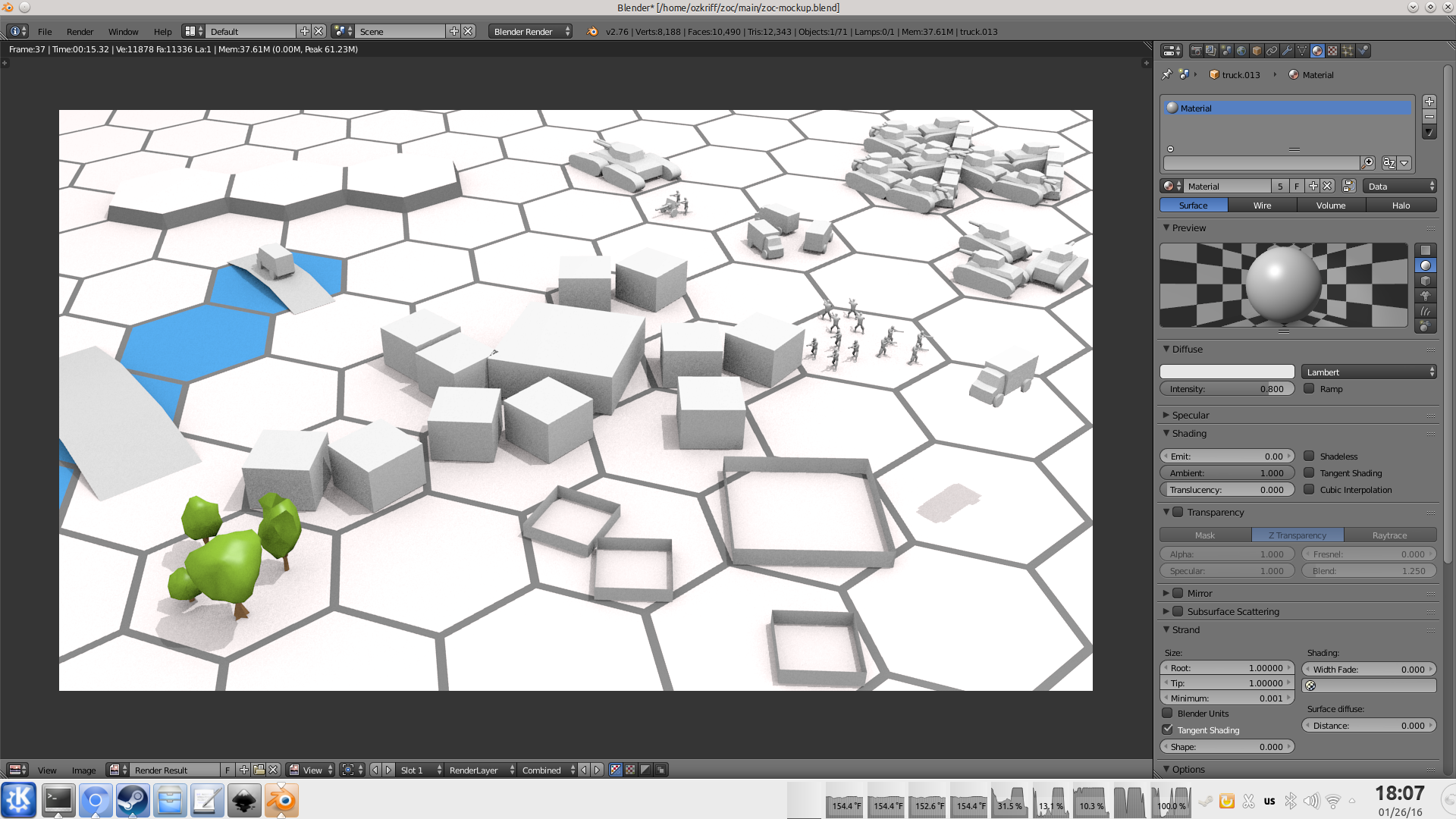Switch to the Volume material type
Screen dimensions: 1456x819
[x=1331, y=205]
